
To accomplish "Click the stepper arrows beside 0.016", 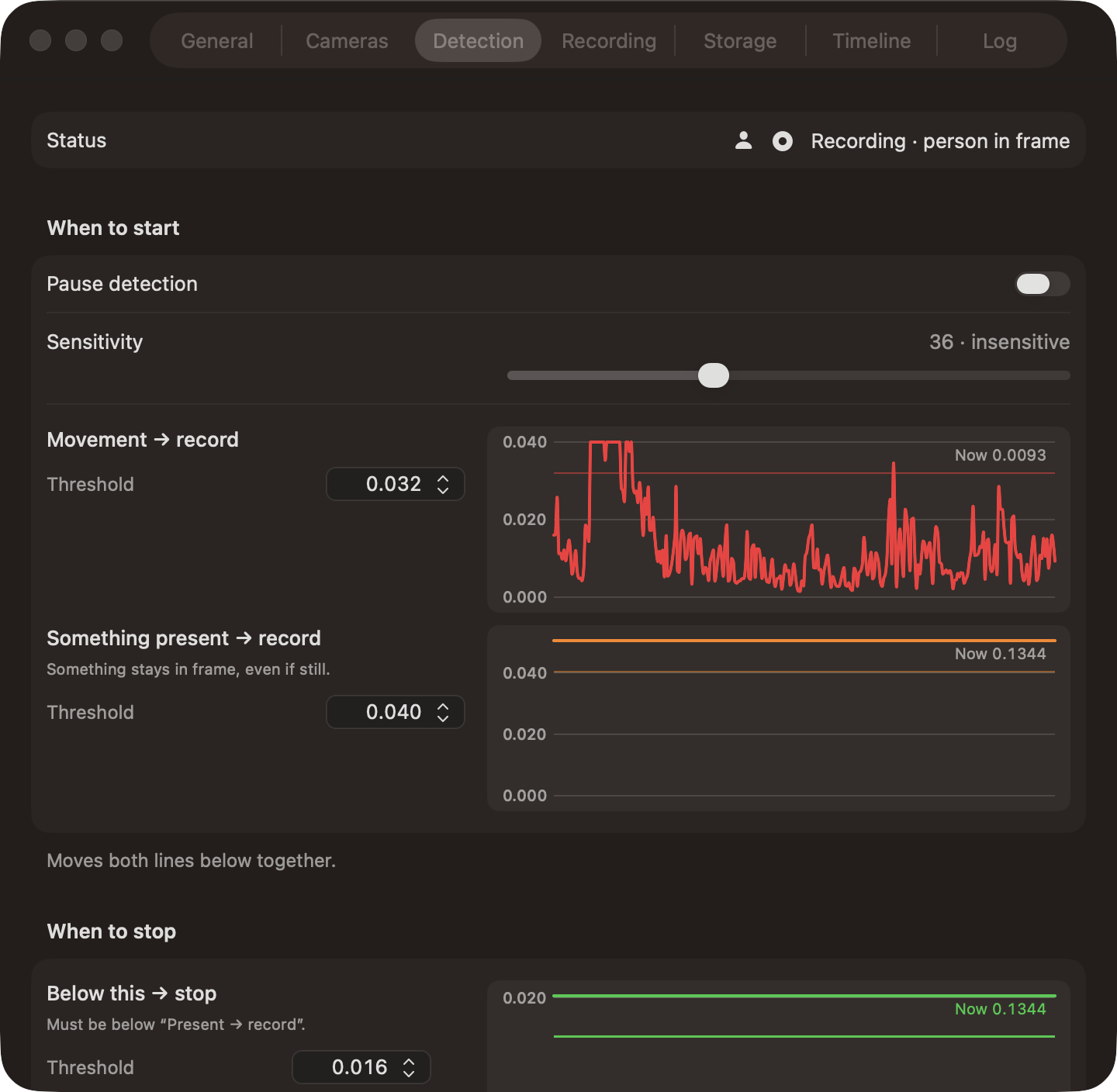I will click(409, 1067).
